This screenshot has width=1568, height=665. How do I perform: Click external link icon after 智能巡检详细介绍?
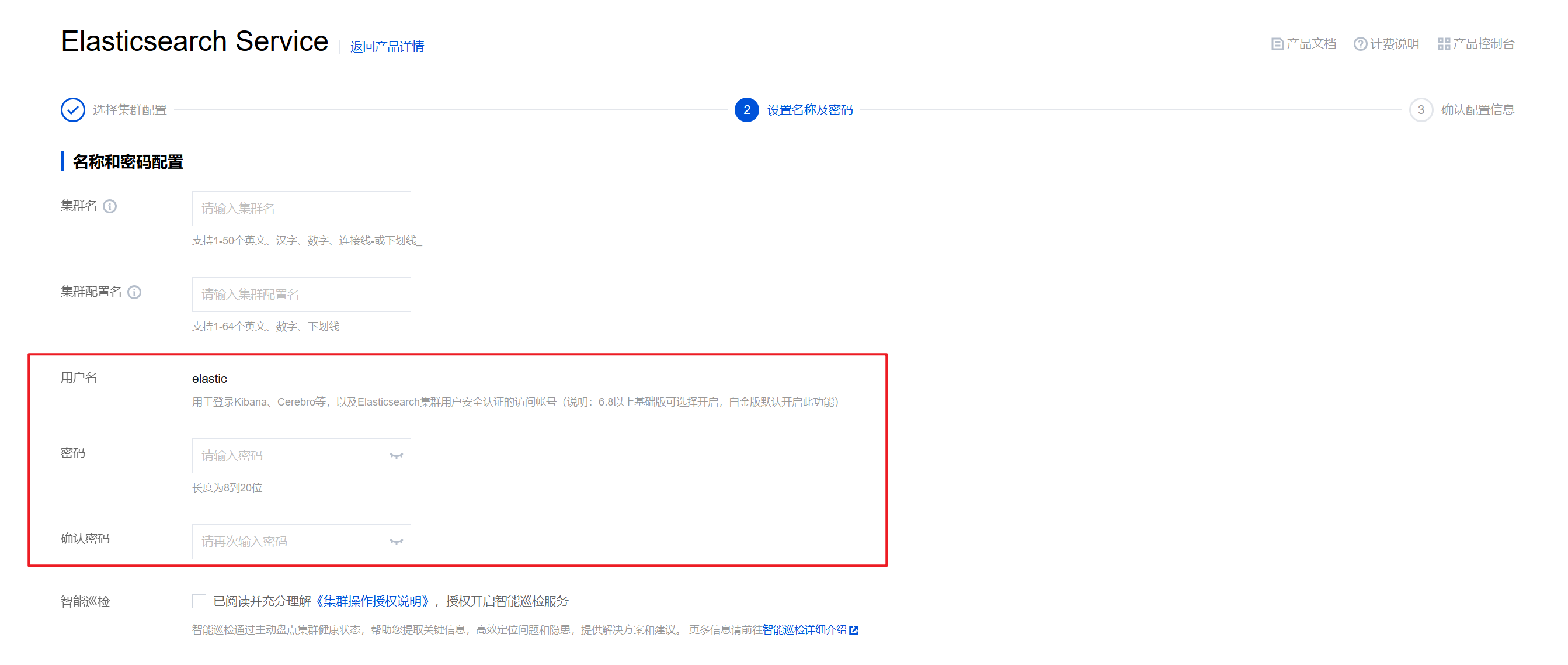(854, 631)
